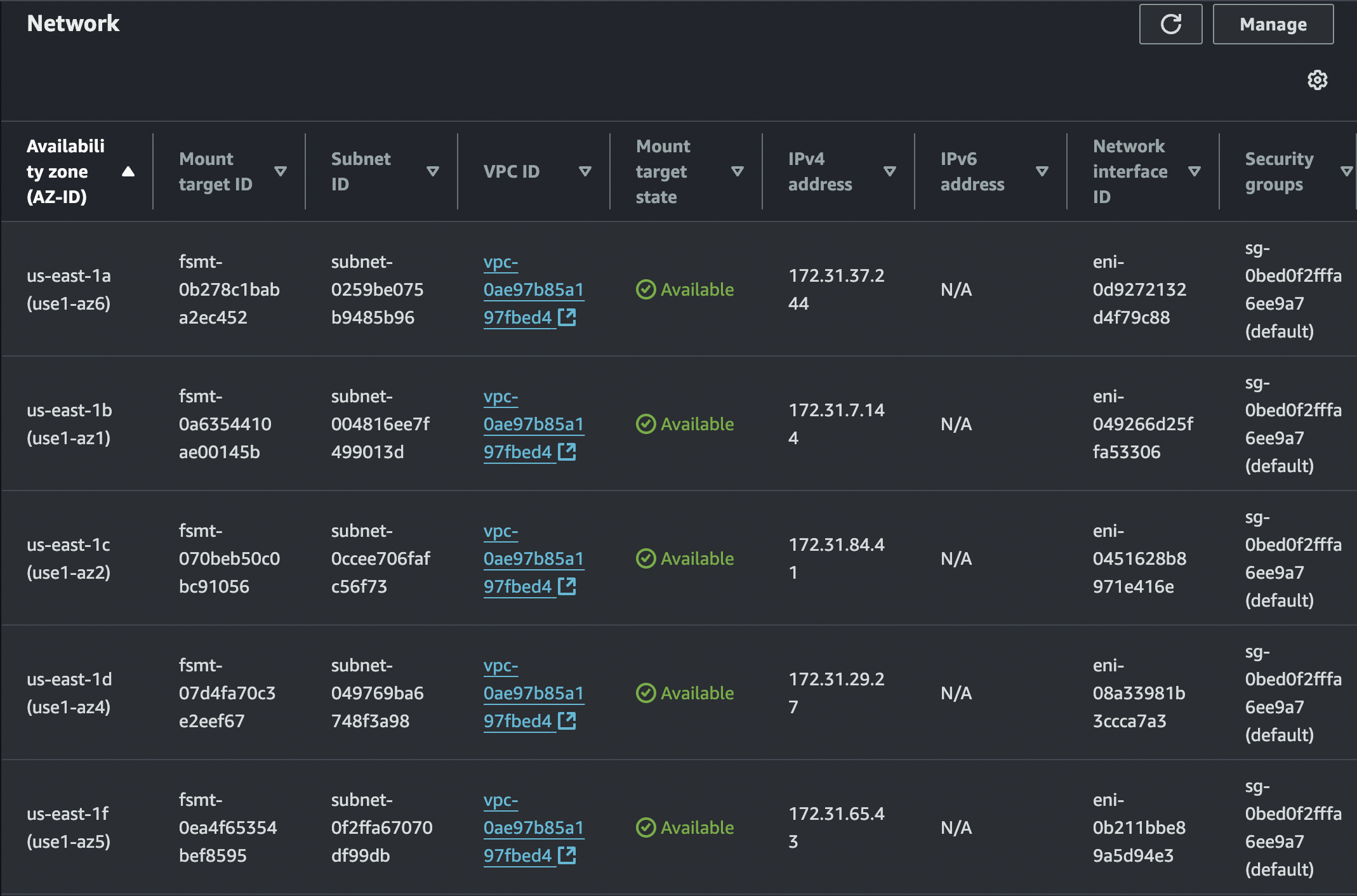Click Available status icon for us-east-1a
The image size is (1357, 896).
645,289
